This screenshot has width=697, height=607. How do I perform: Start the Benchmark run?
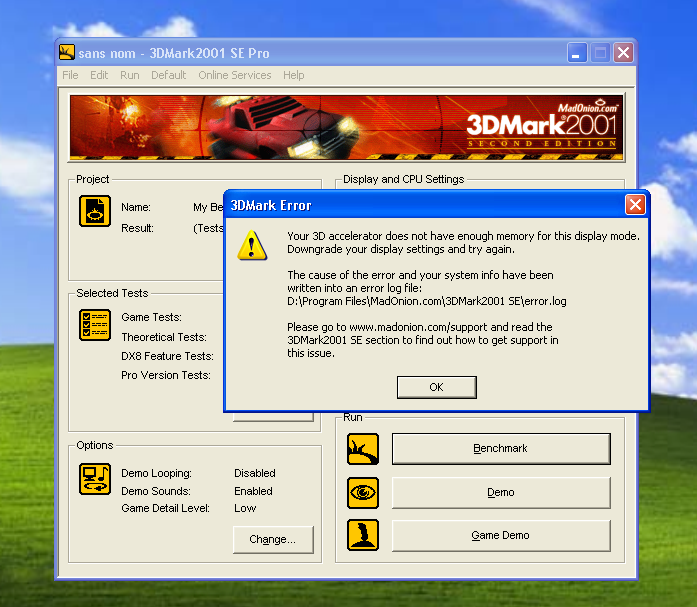click(501, 448)
